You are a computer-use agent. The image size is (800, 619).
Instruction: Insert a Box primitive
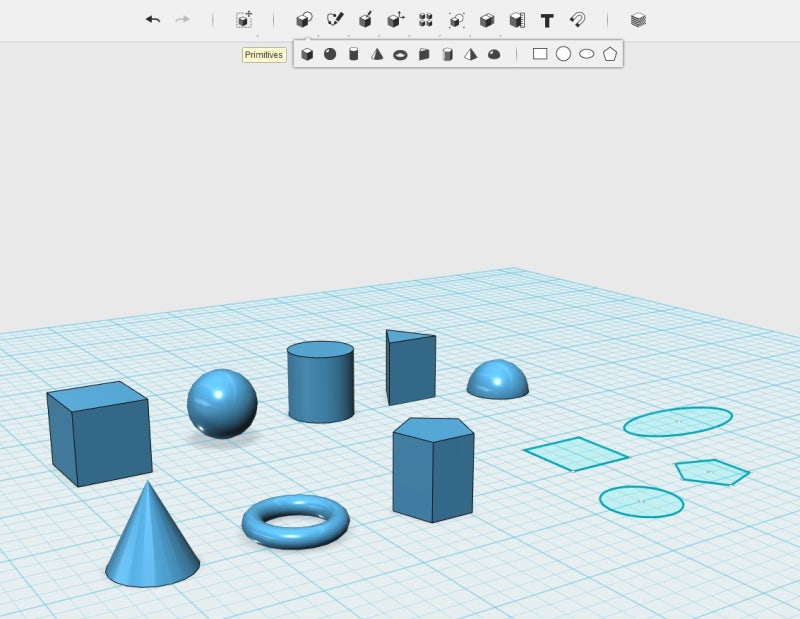(307, 54)
